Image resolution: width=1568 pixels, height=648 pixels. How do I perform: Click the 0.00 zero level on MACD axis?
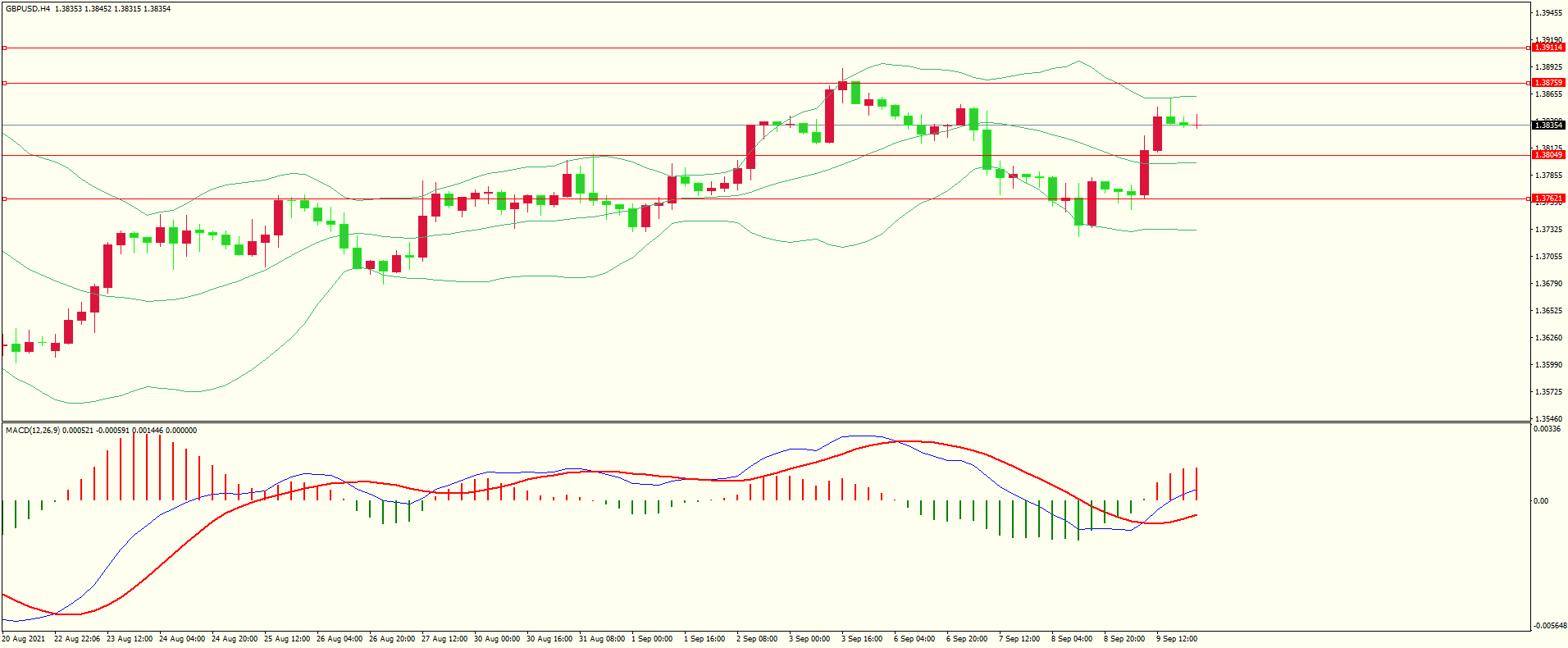(1541, 501)
